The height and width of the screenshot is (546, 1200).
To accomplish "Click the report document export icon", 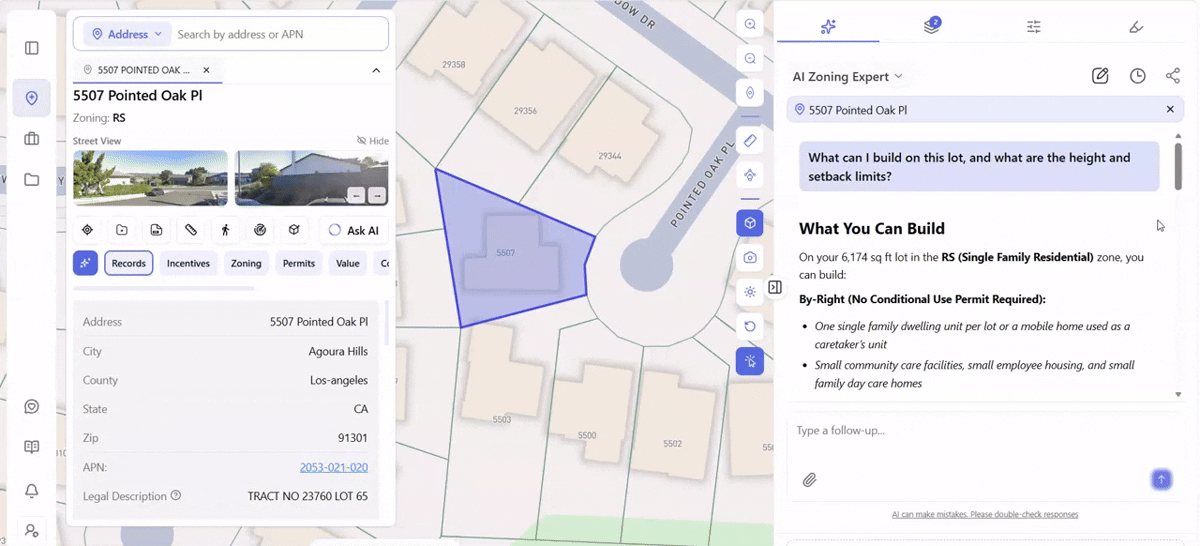I will coord(156,230).
